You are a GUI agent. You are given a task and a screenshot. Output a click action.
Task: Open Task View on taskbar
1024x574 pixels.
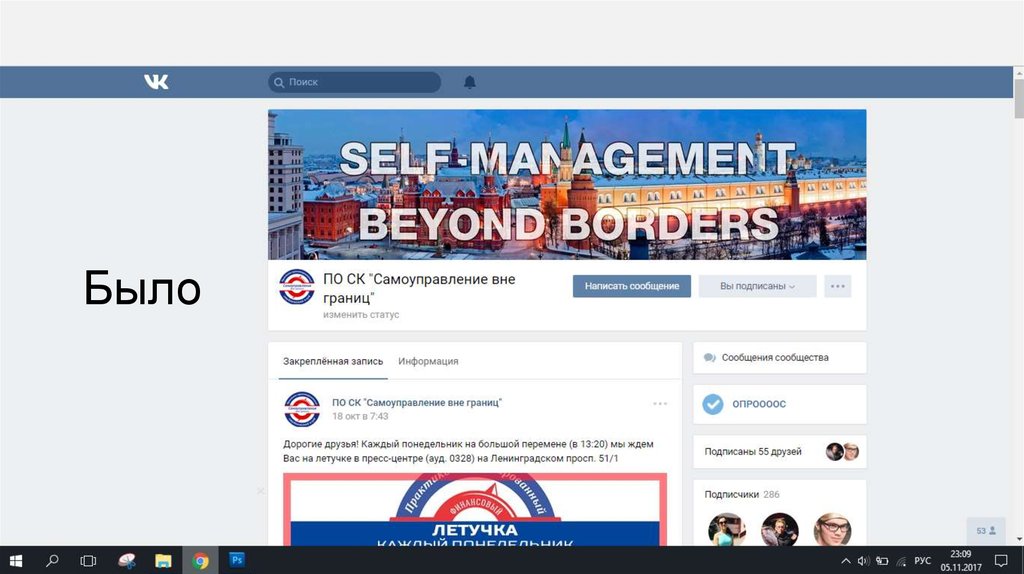tap(88, 560)
